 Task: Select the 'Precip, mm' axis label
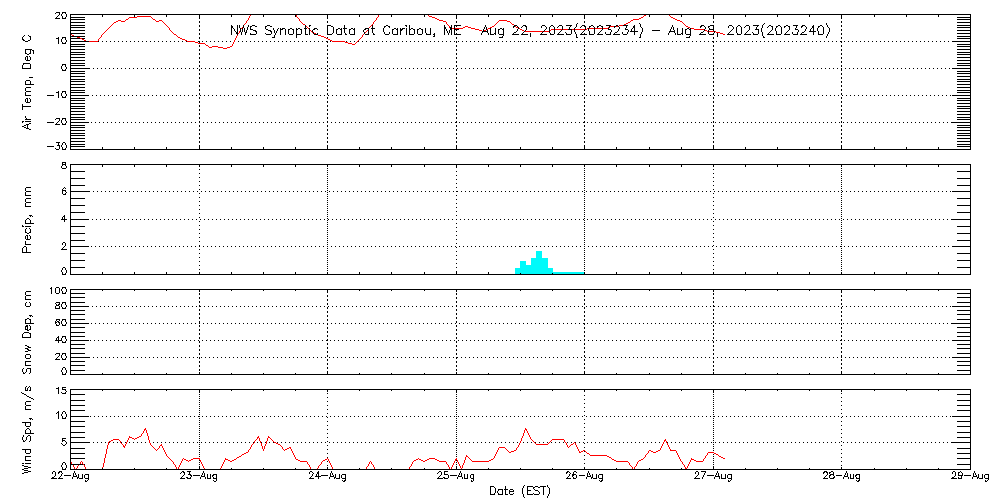27,219
